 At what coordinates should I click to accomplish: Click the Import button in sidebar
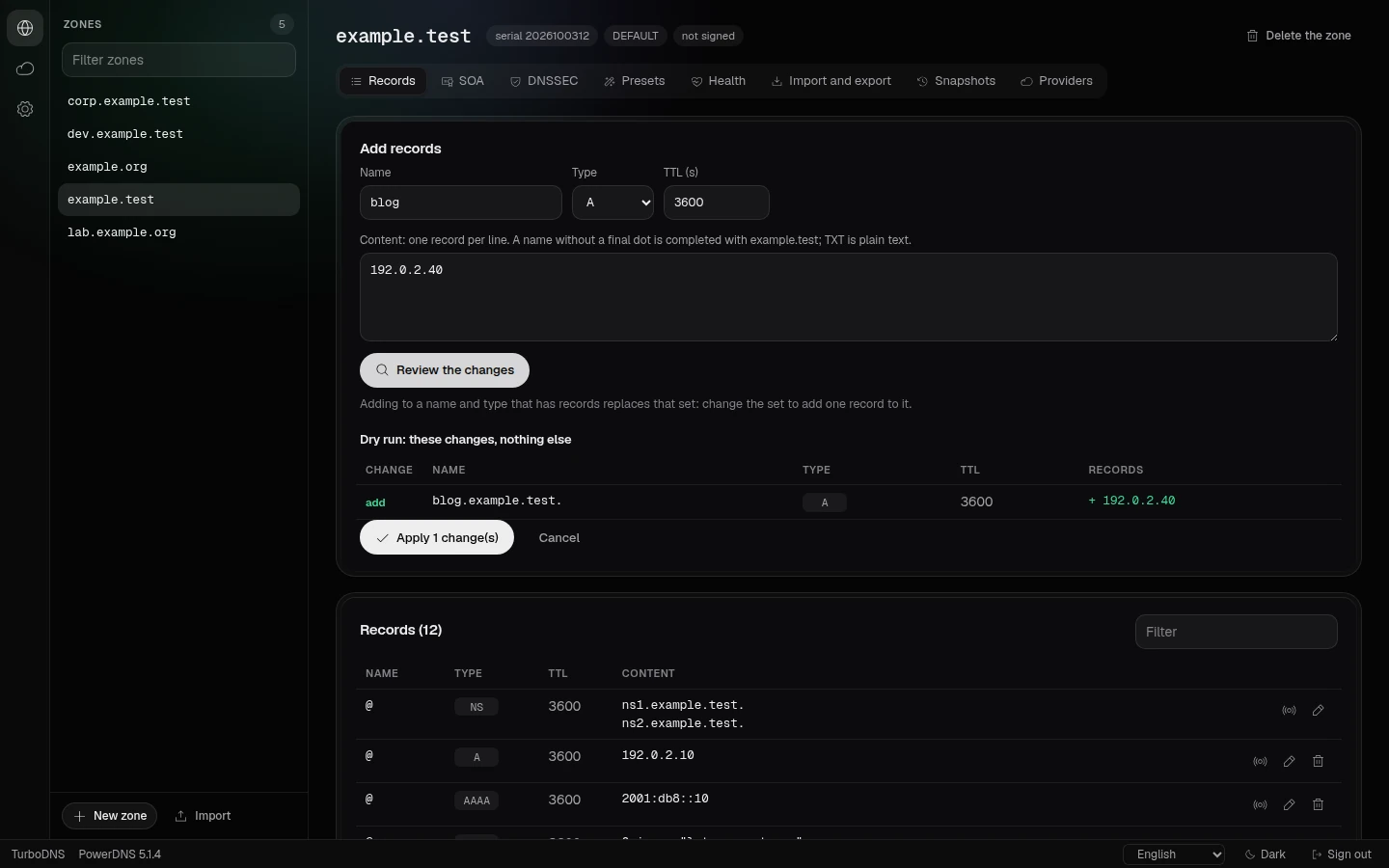[x=203, y=816]
